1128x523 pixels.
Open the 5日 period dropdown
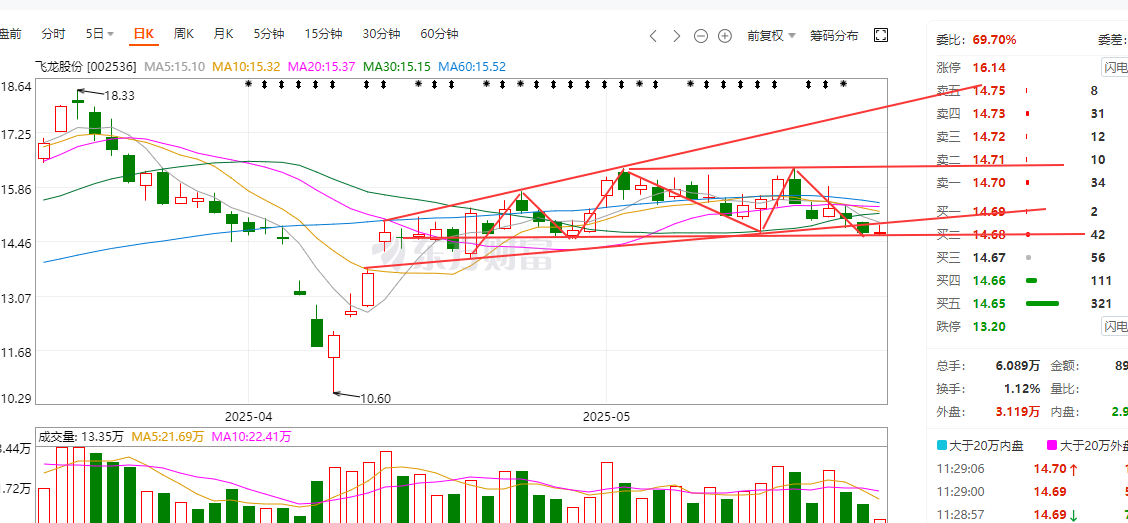(x=100, y=34)
